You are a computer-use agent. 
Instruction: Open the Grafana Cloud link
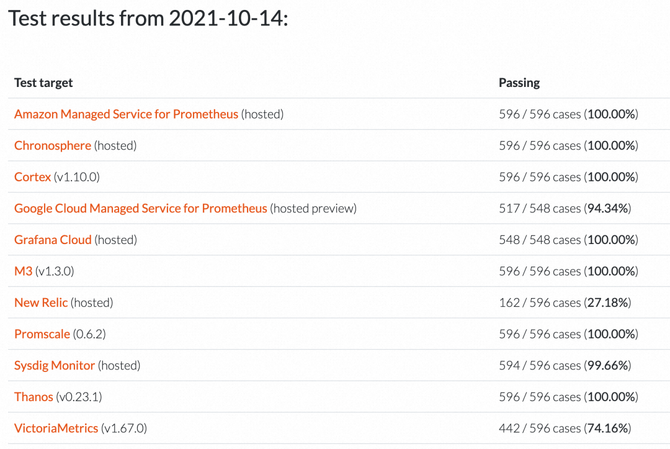(53, 240)
